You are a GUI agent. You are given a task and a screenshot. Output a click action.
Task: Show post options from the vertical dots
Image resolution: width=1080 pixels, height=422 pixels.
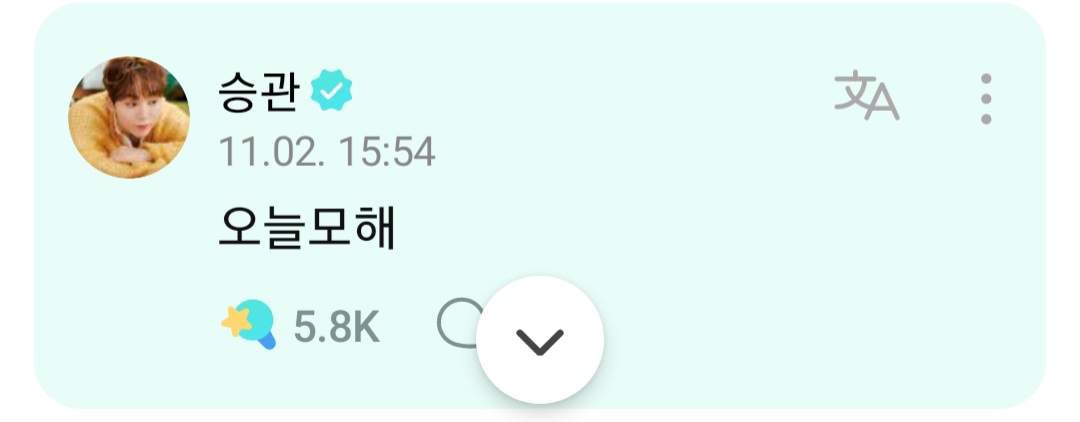click(986, 98)
